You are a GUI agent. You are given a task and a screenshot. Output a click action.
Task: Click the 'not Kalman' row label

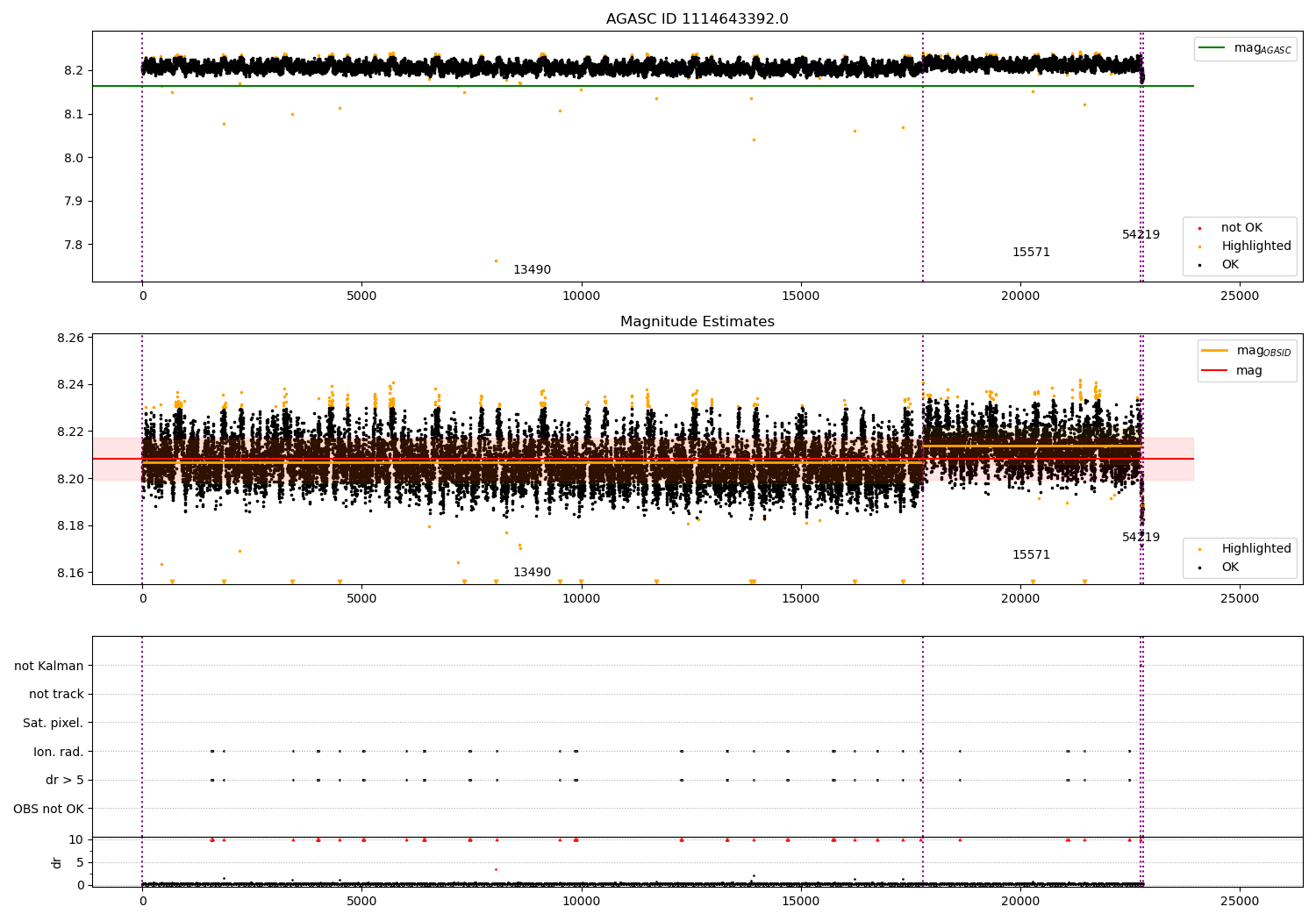tap(49, 667)
